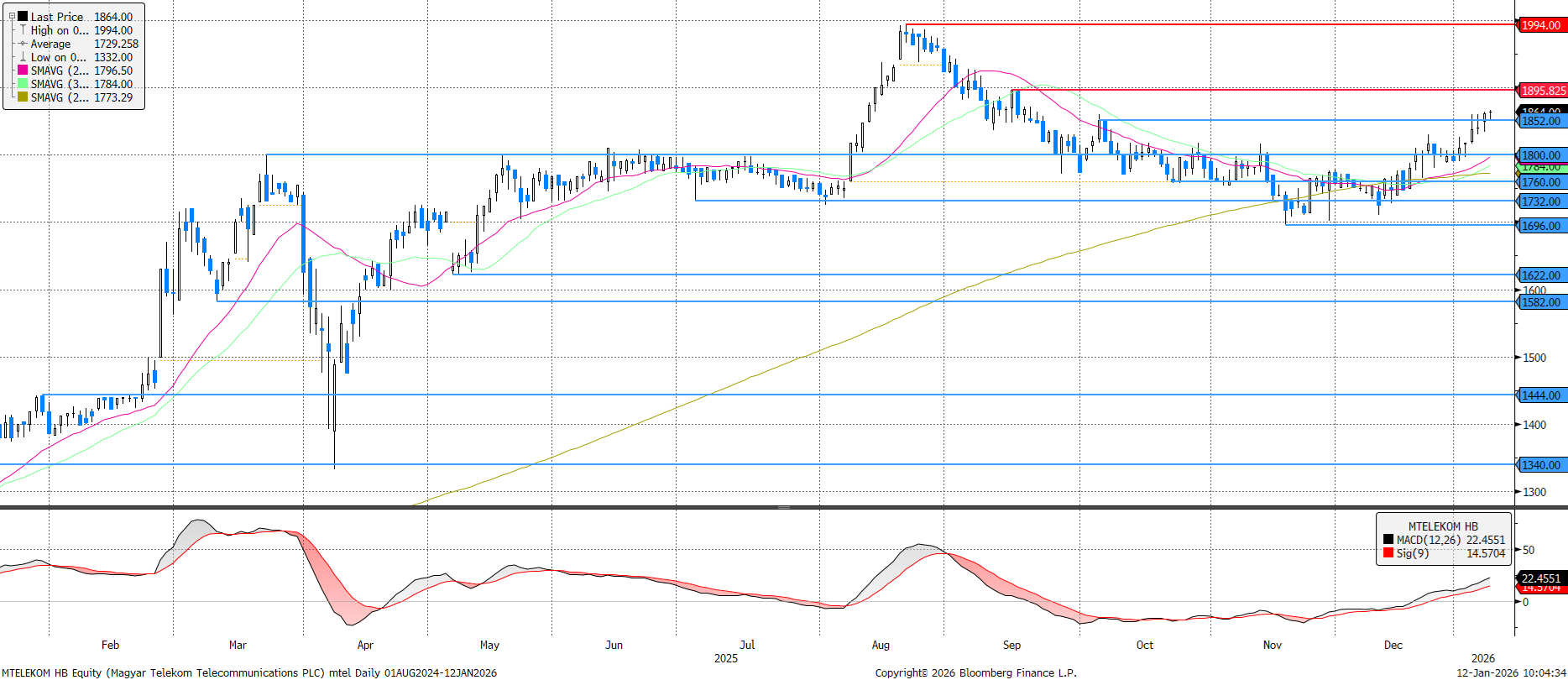The image size is (1568, 680).
Task: Click the magenta SMAVG color swatch
Action: [24, 71]
